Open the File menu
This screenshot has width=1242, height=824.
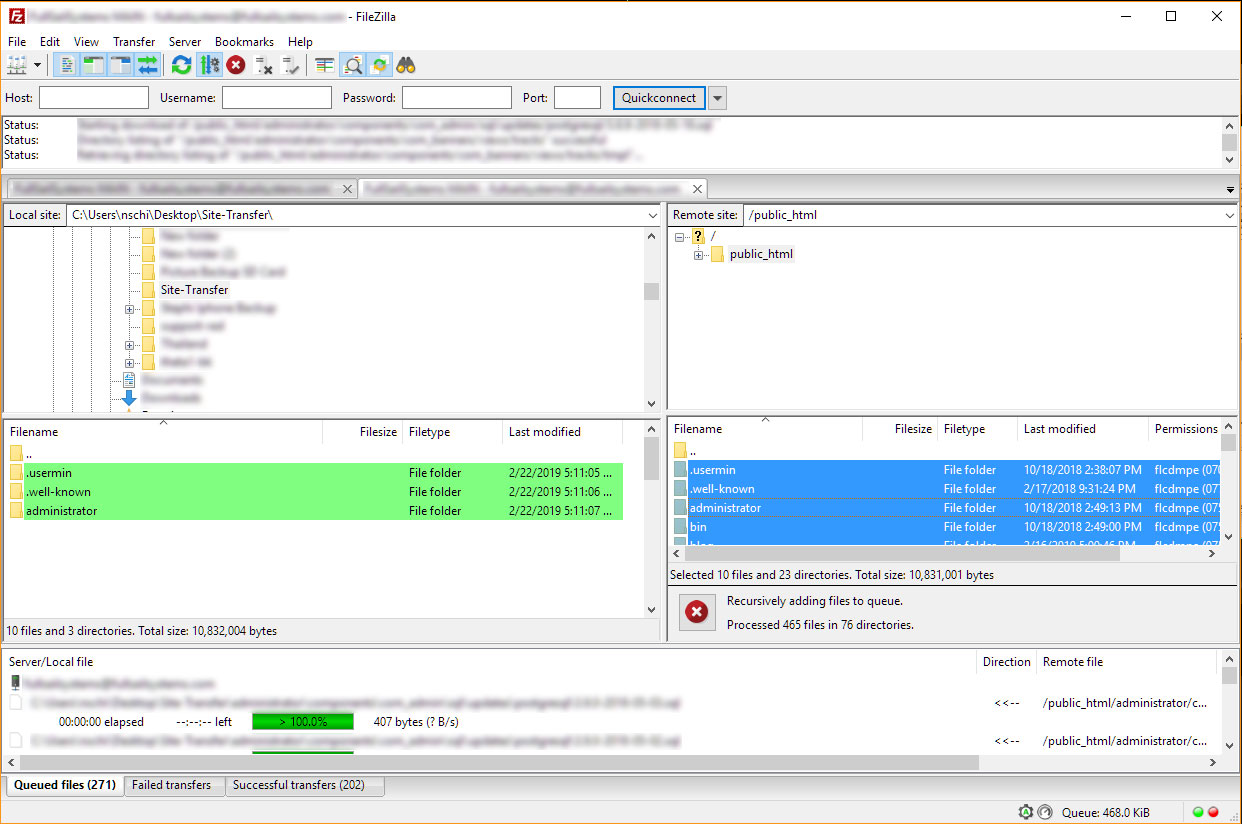(x=17, y=42)
